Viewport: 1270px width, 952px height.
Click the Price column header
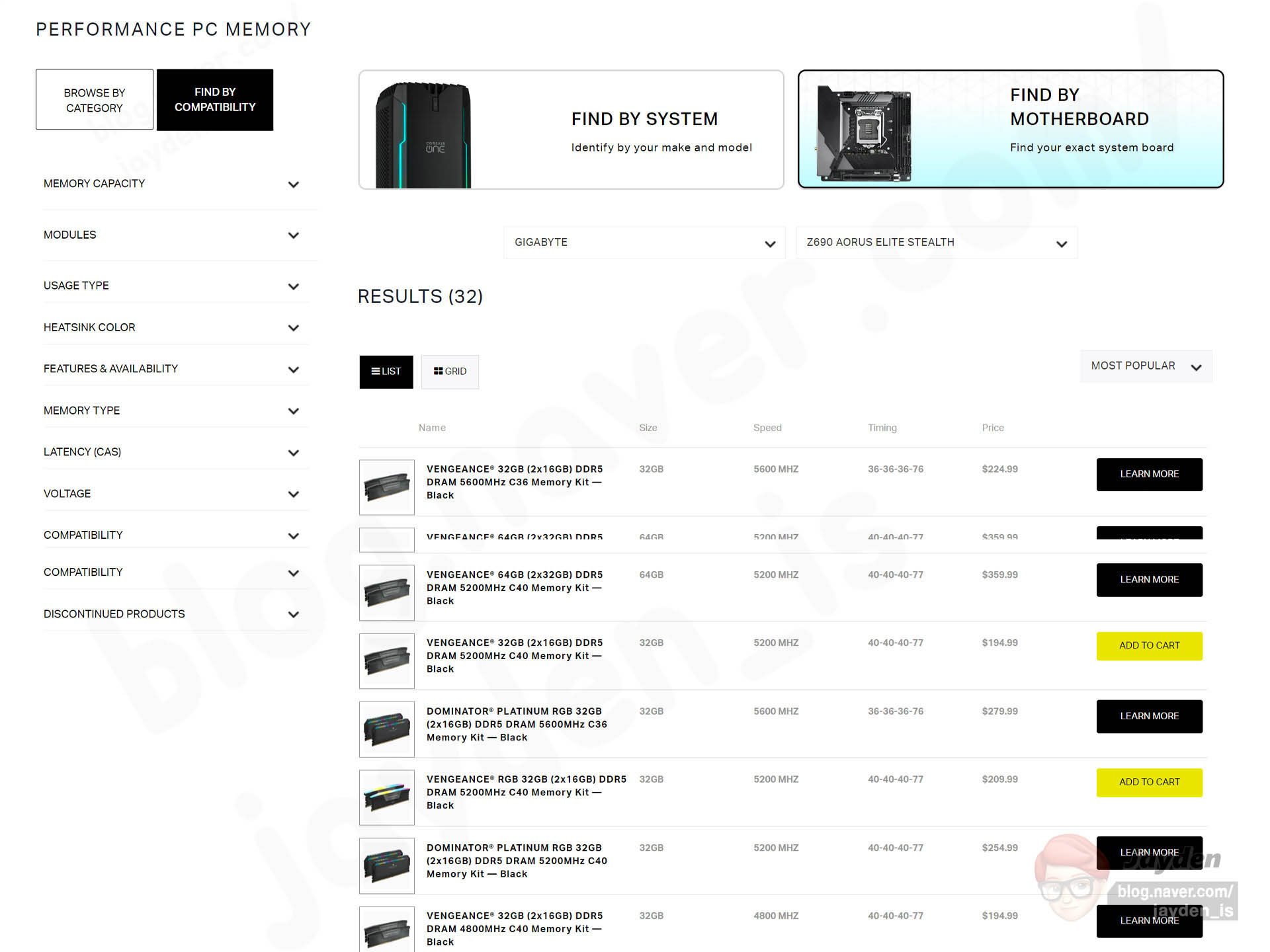(x=993, y=428)
